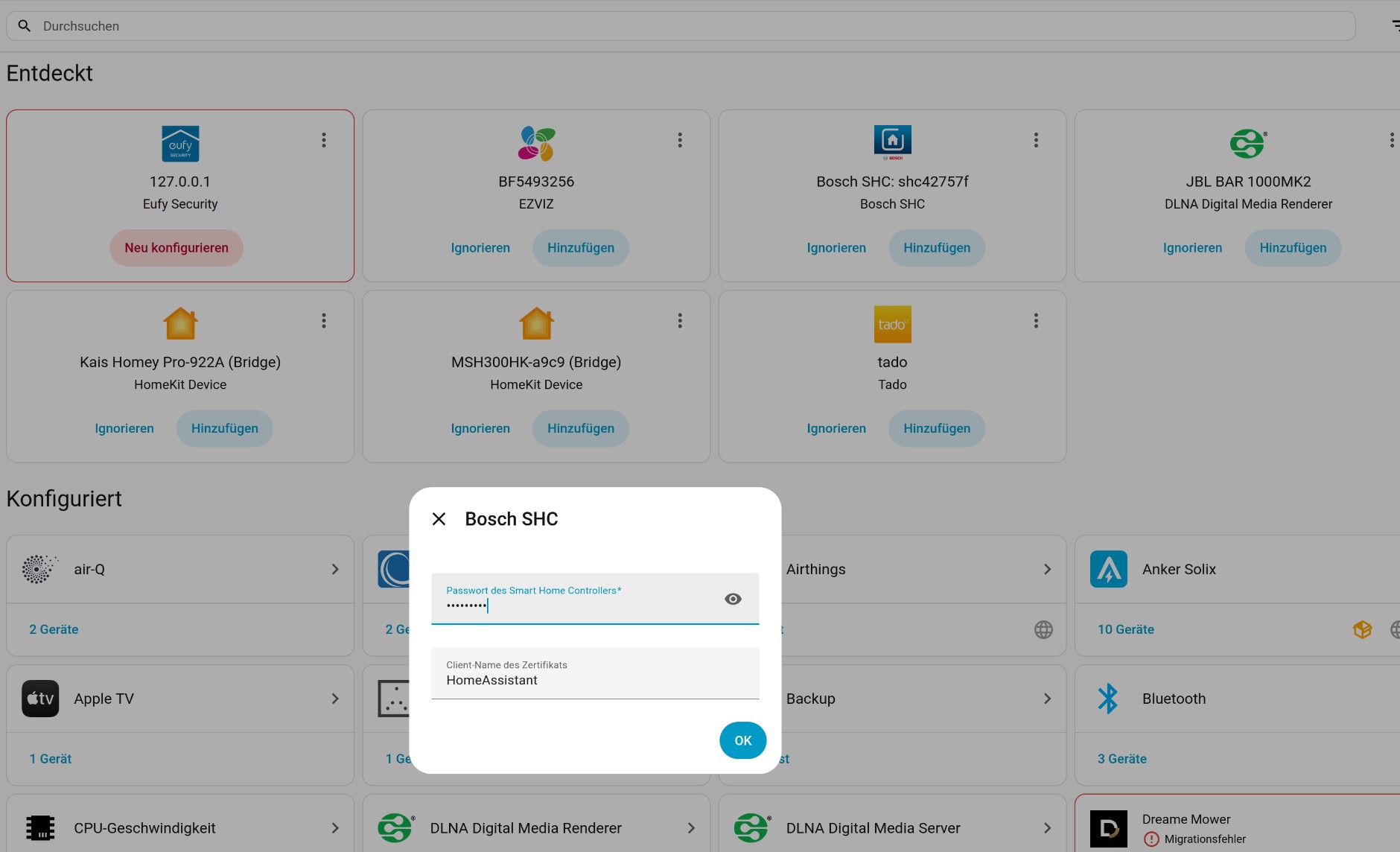1400x852 pixels.
Task: Open air-Q's 2 Geräte link
Action: click(54, 629)
